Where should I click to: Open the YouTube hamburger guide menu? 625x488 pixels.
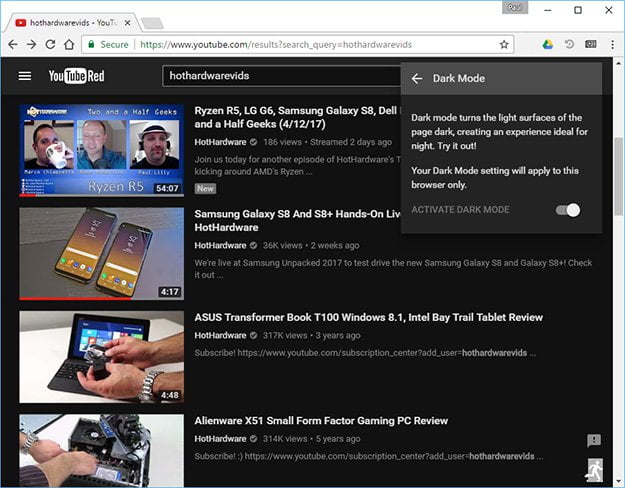pyautogui.click(x=25, y=76)
